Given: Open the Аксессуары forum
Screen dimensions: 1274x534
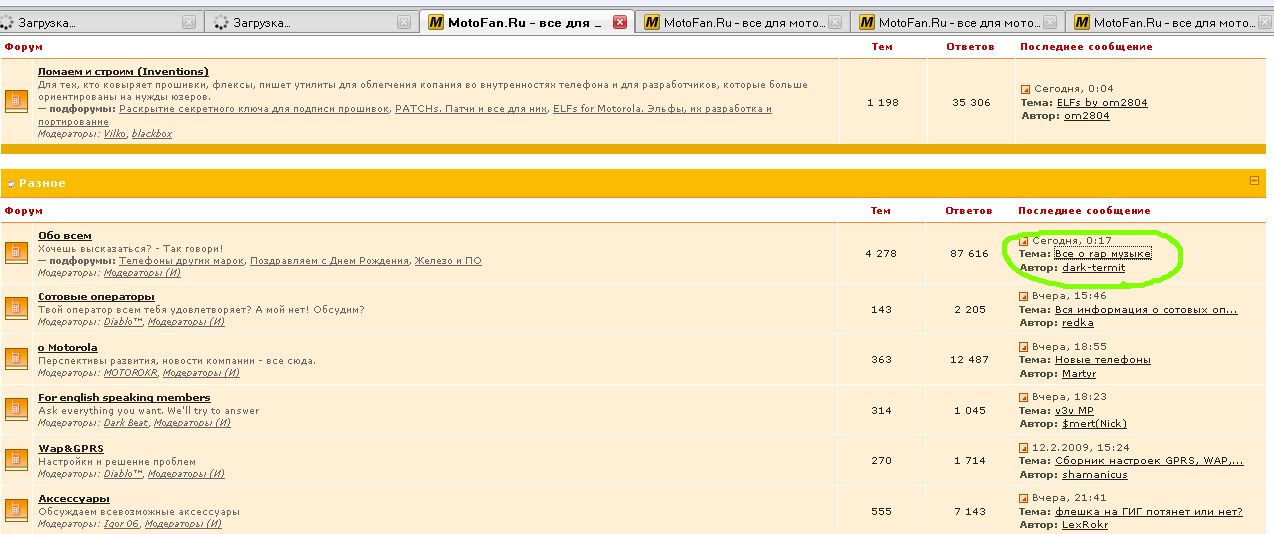Looking at the screenshot, I should tap(74, 498).
